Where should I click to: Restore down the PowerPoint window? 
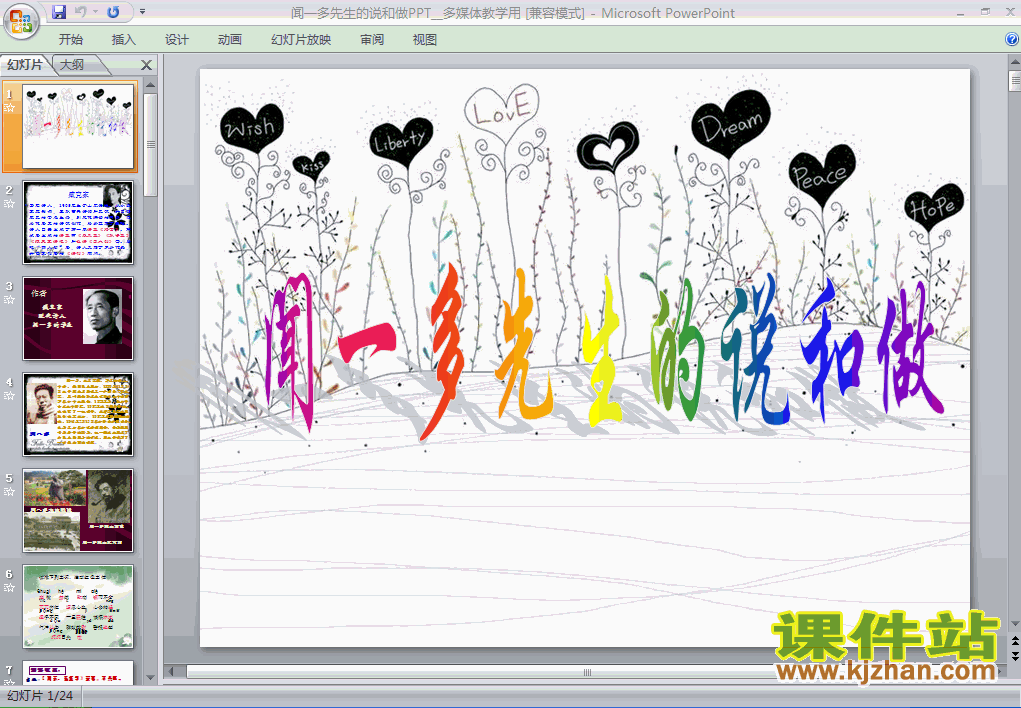point(985,12)
